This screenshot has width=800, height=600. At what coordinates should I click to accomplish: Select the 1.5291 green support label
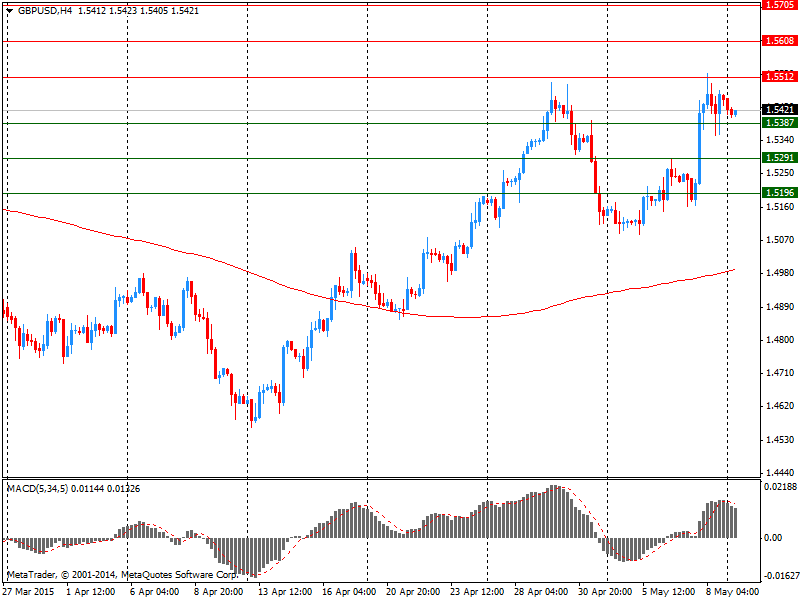click(780, 158)
